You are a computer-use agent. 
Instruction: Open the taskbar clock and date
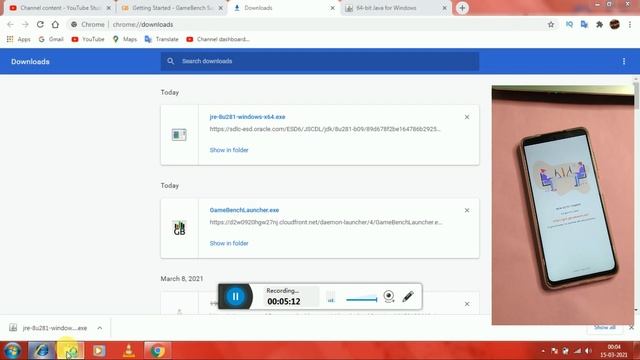(614, 351)
